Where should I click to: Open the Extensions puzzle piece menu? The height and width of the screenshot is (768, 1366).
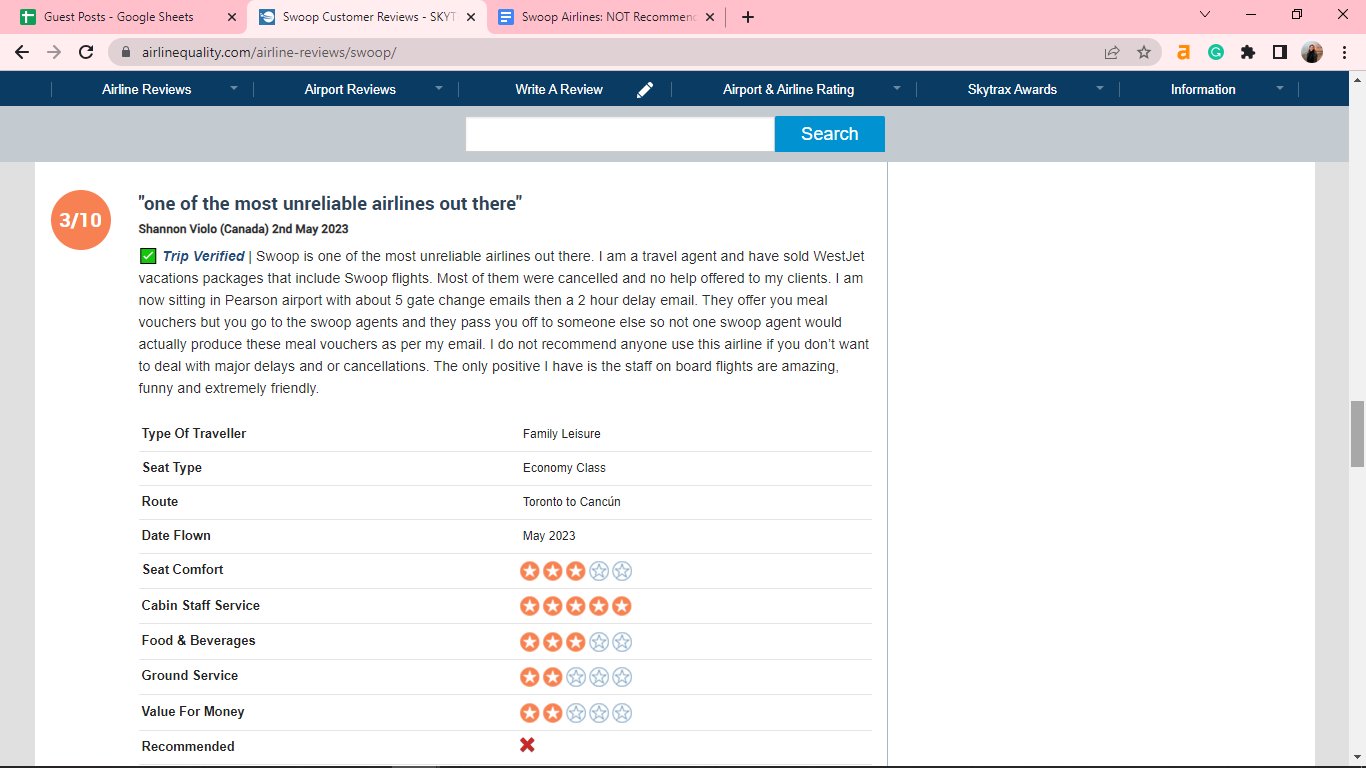pyautogui.click(x=1248, y=52)
